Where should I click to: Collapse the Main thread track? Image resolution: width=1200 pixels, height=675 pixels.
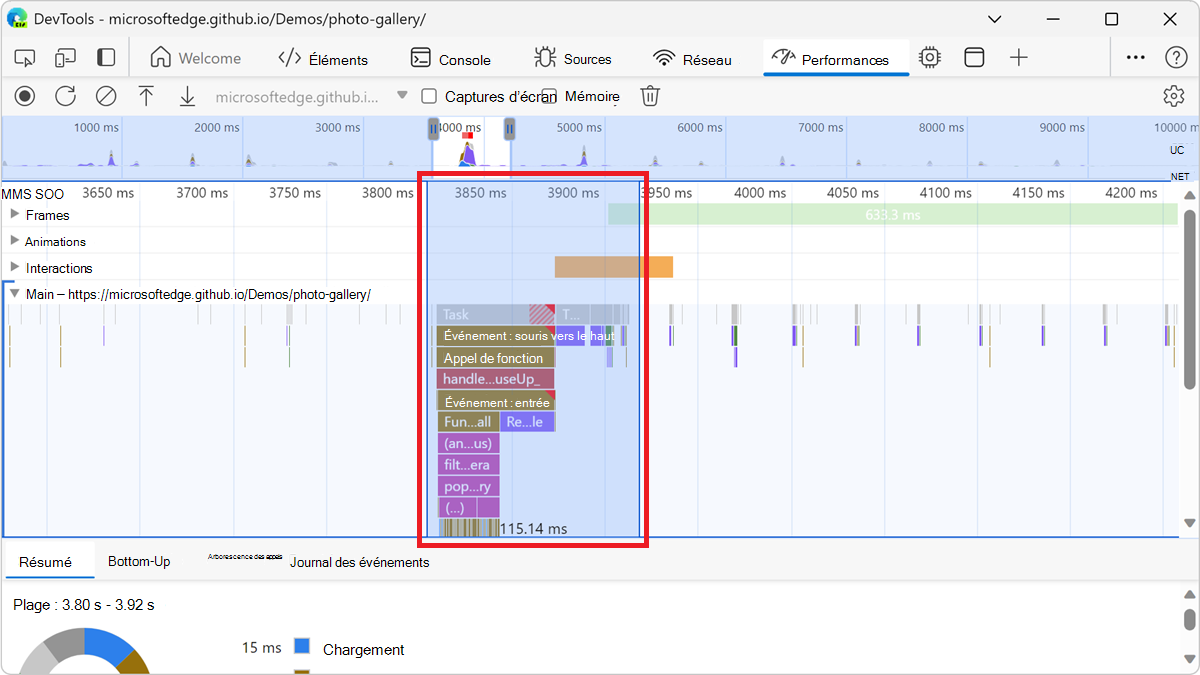pyautogui.click(x=15, y=294)
